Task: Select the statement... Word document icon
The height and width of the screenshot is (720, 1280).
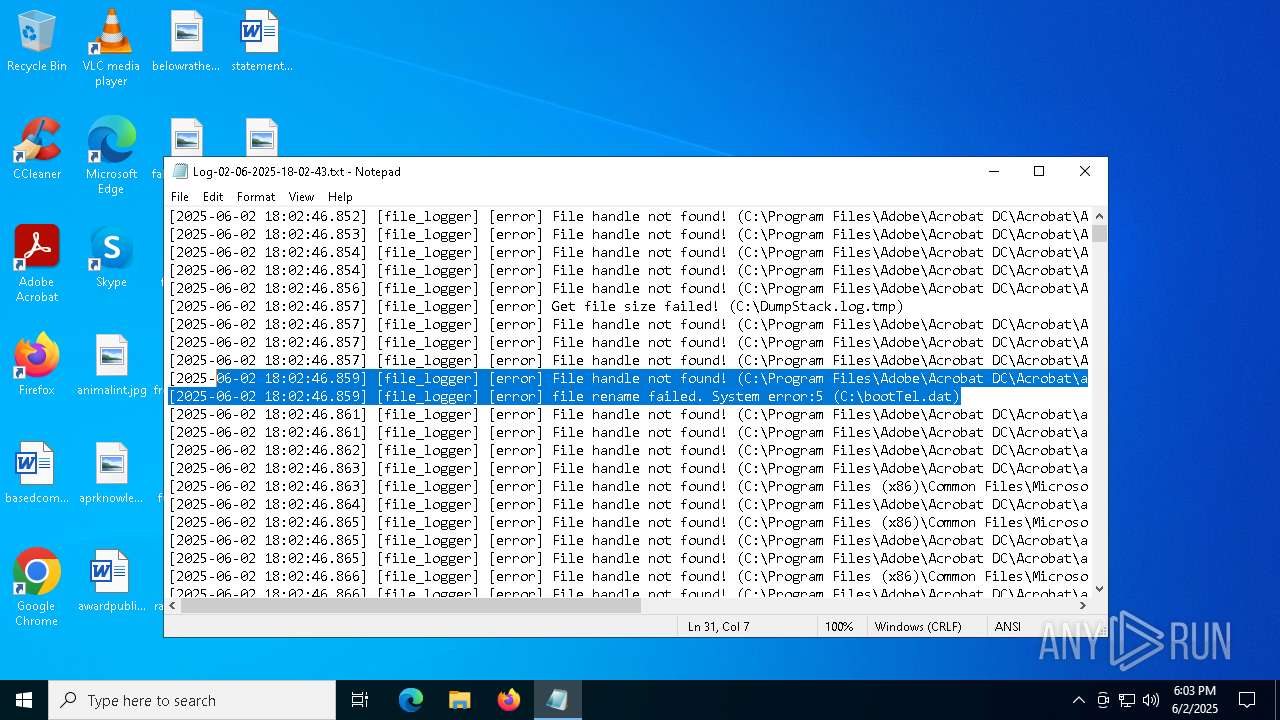Action: (261, 40)
